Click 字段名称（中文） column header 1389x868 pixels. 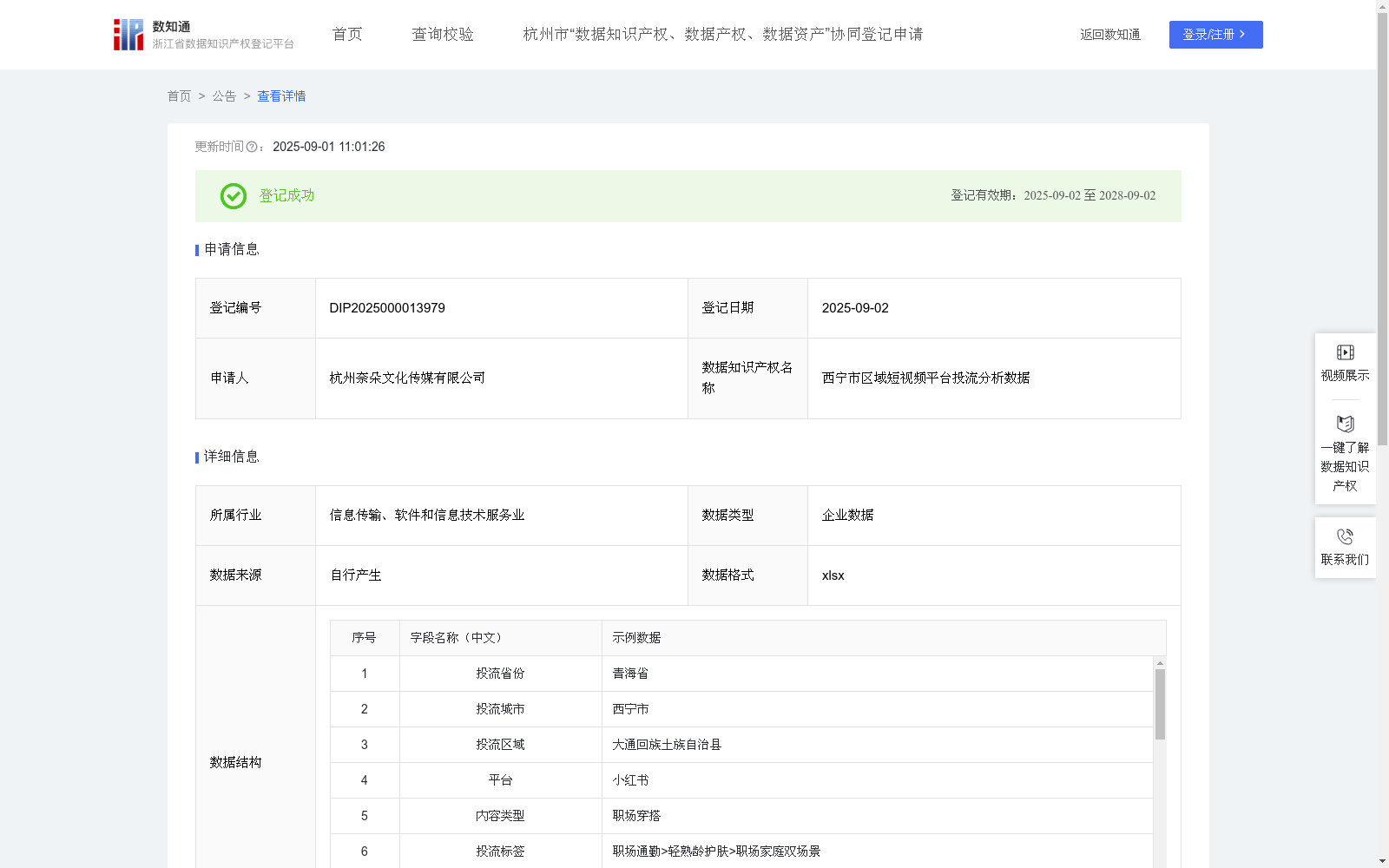tap(501, 638)
